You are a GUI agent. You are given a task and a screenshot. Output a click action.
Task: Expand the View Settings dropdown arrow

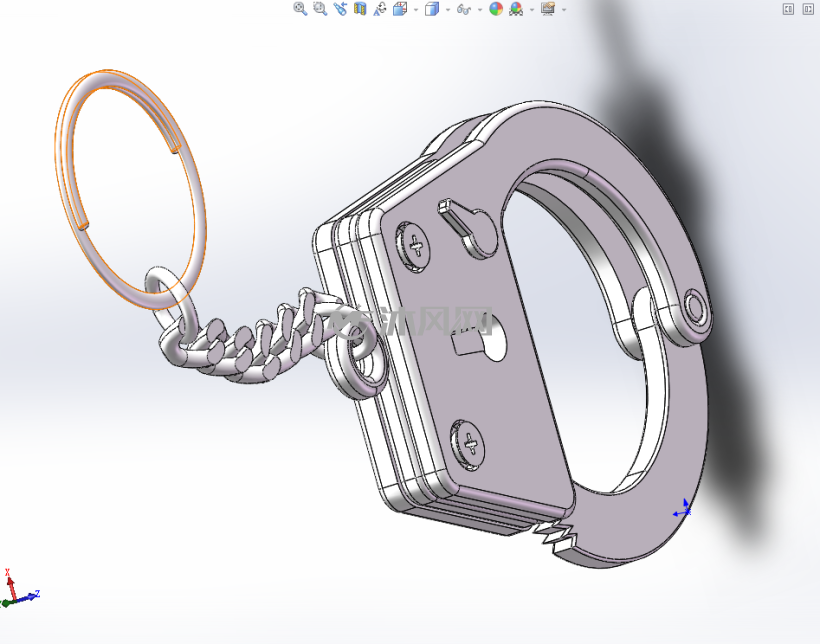pyautogui.click(x=564, y=9)
